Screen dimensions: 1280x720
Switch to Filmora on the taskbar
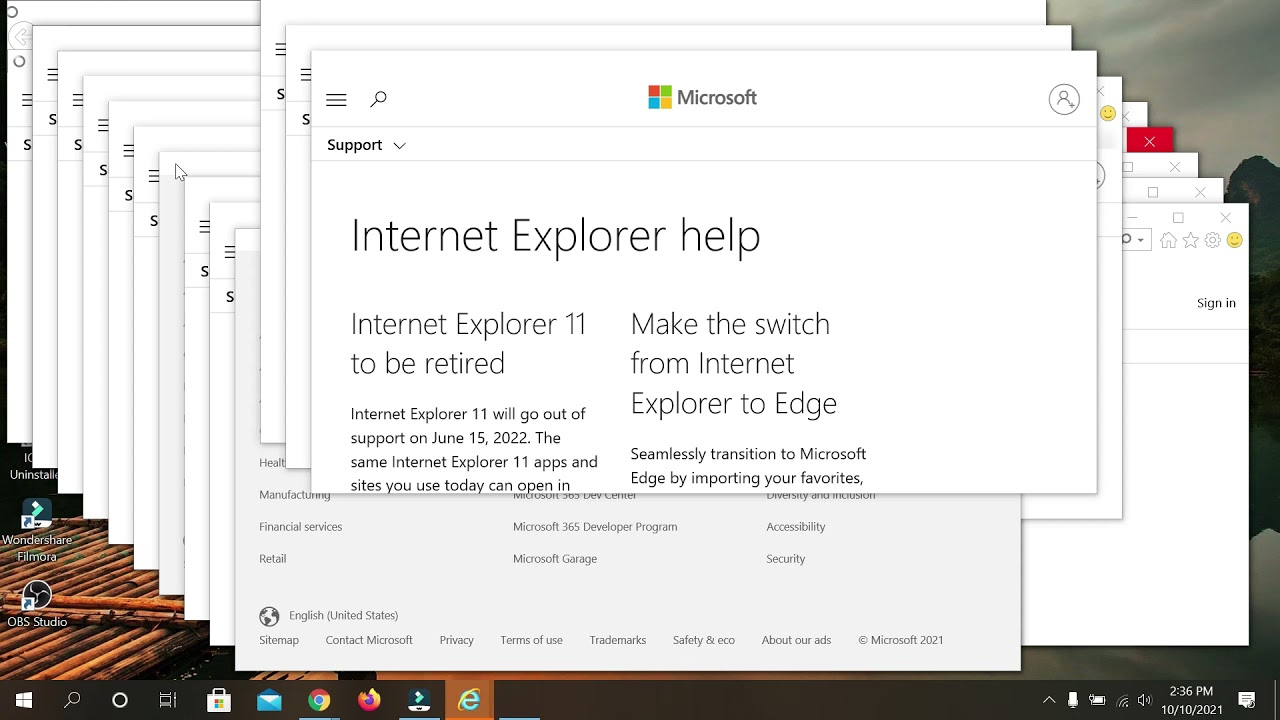(x=419, y=700)
